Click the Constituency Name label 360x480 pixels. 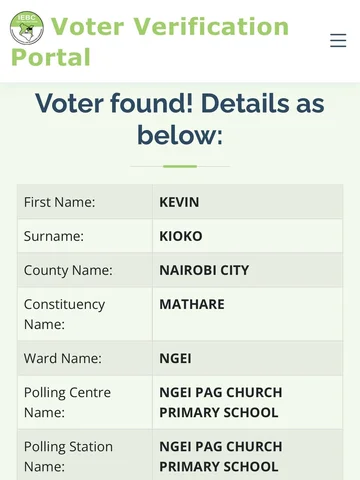[x=64, y=314]
